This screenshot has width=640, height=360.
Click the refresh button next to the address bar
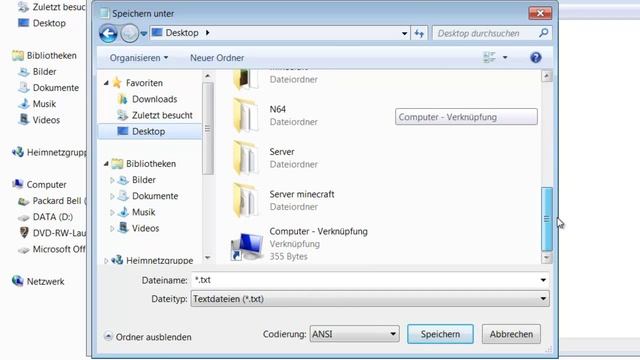pyautogui.click(x=419, y=33)
